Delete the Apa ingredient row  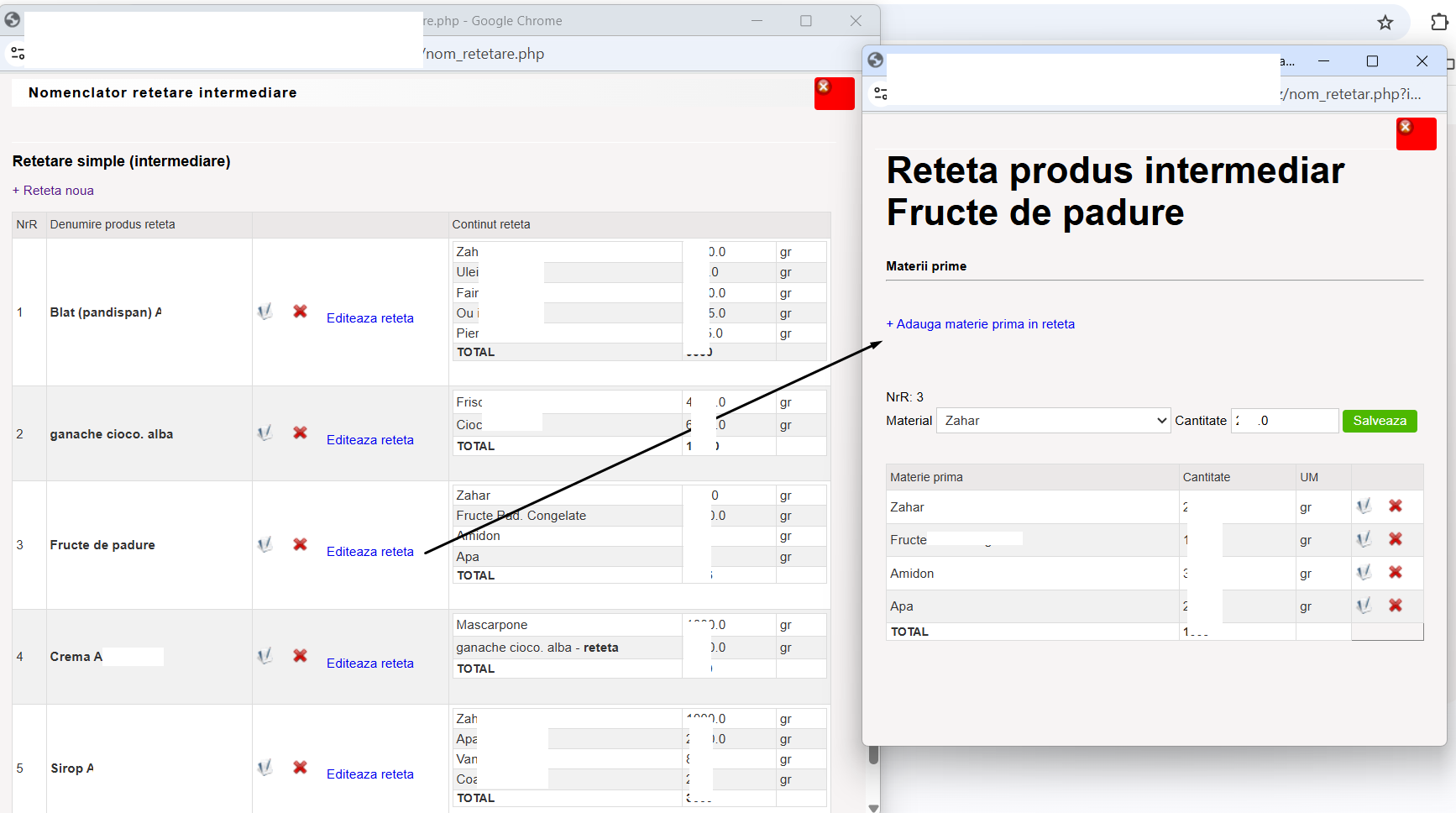pyautogui.click(x=1396, y=605)
